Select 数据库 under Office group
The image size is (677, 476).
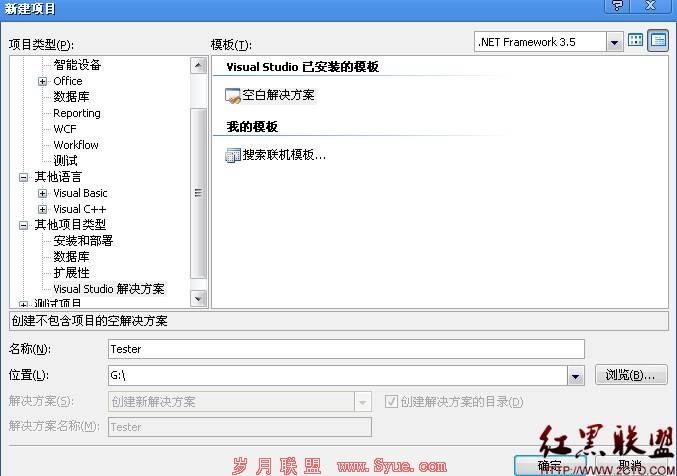(71, 97)
